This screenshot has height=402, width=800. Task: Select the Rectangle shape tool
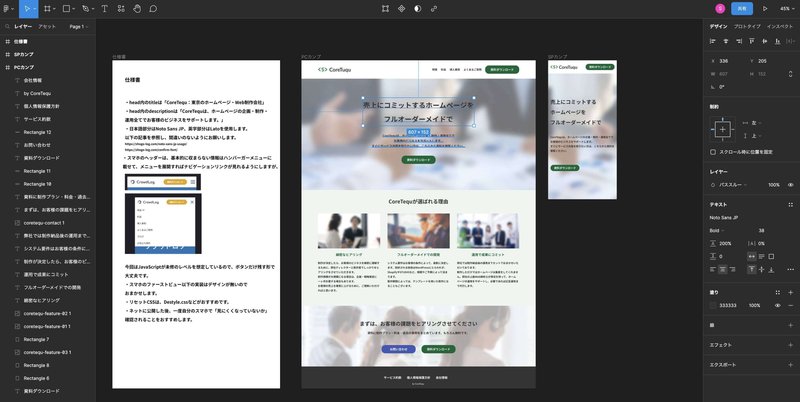point(66,9)
